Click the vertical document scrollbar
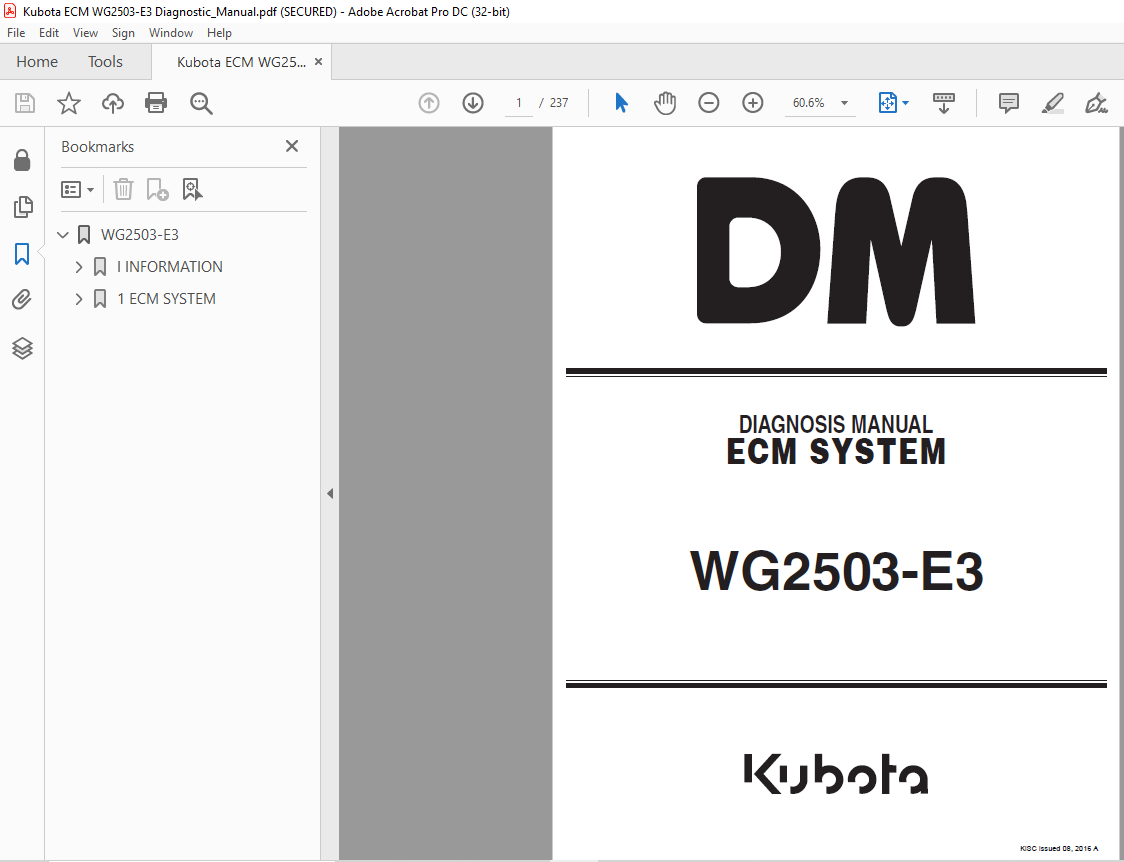 coord(1121,493)
